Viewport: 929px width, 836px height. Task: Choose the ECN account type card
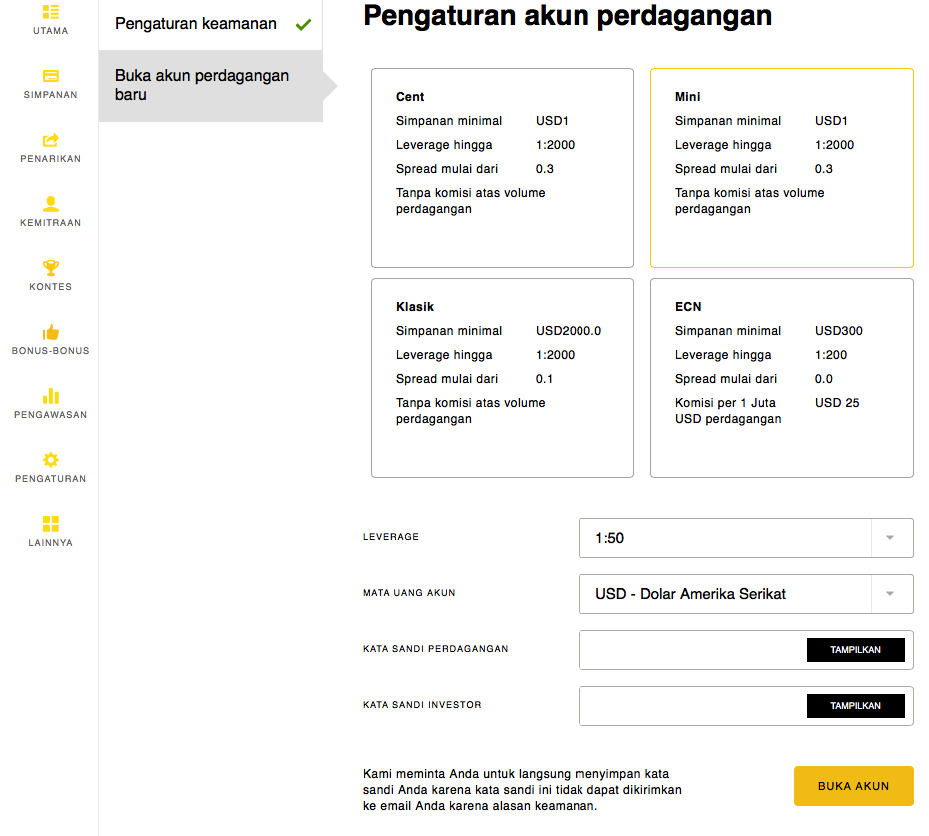[781, 378]
